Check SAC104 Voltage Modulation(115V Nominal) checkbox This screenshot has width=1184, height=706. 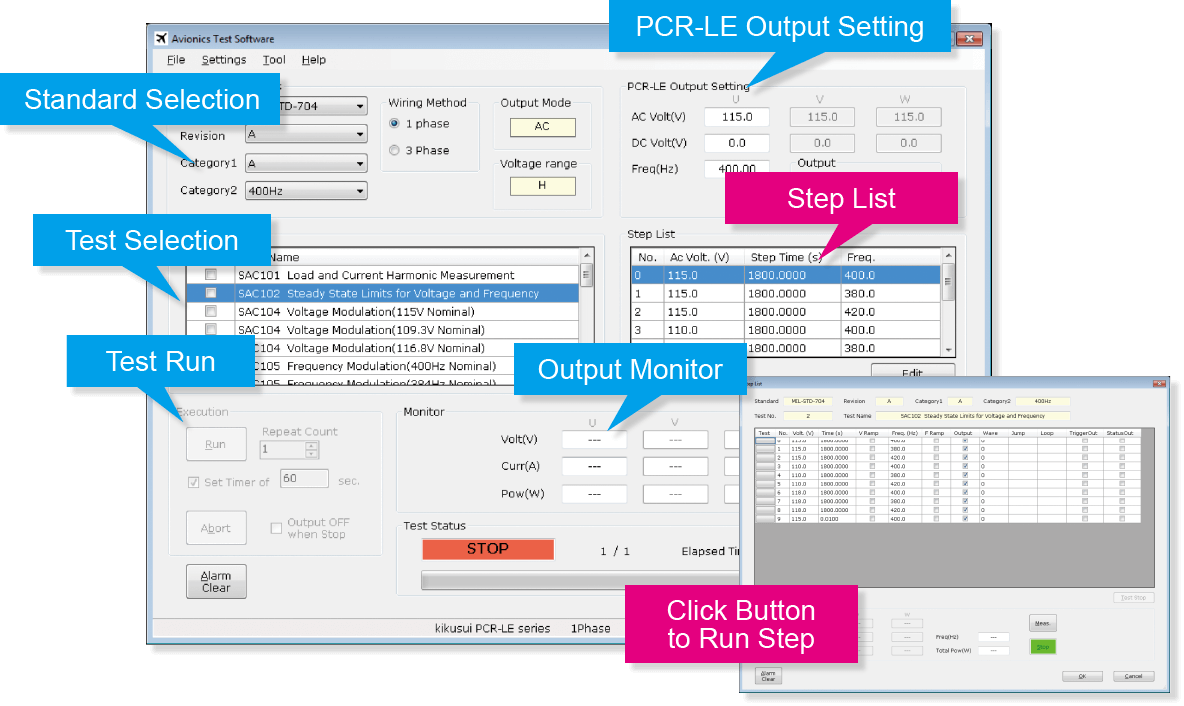pos(211,311)
